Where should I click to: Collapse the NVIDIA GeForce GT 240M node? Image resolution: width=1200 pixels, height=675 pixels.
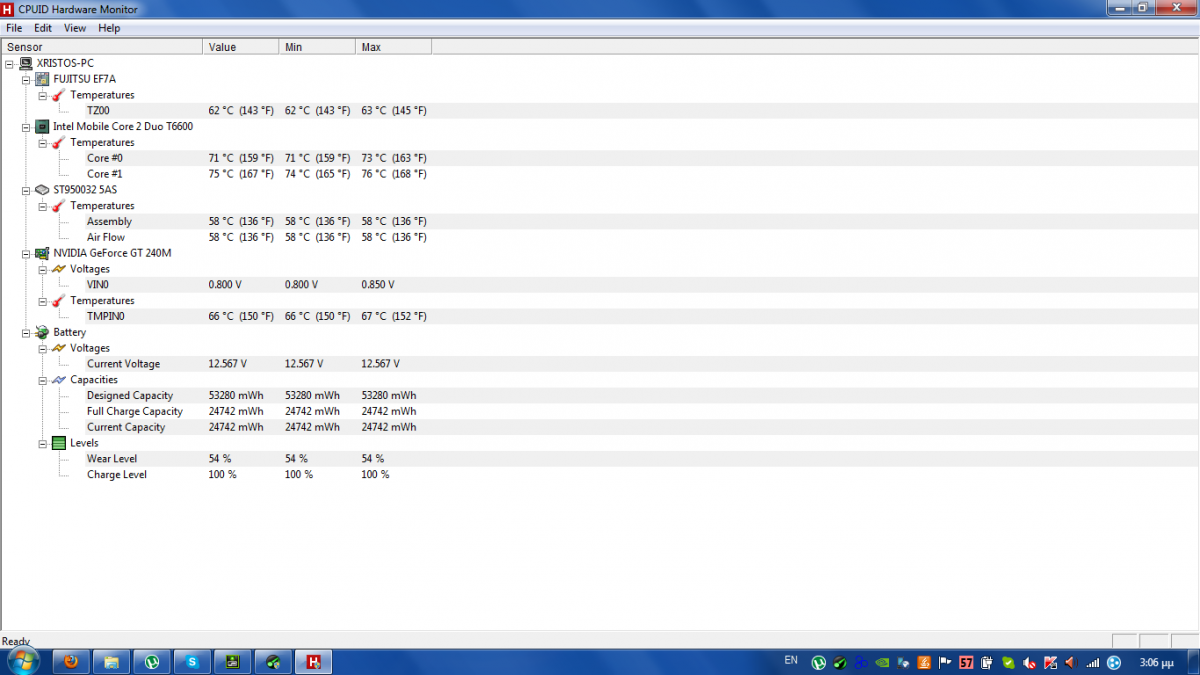pyautogui.click(x=26, y=253)
